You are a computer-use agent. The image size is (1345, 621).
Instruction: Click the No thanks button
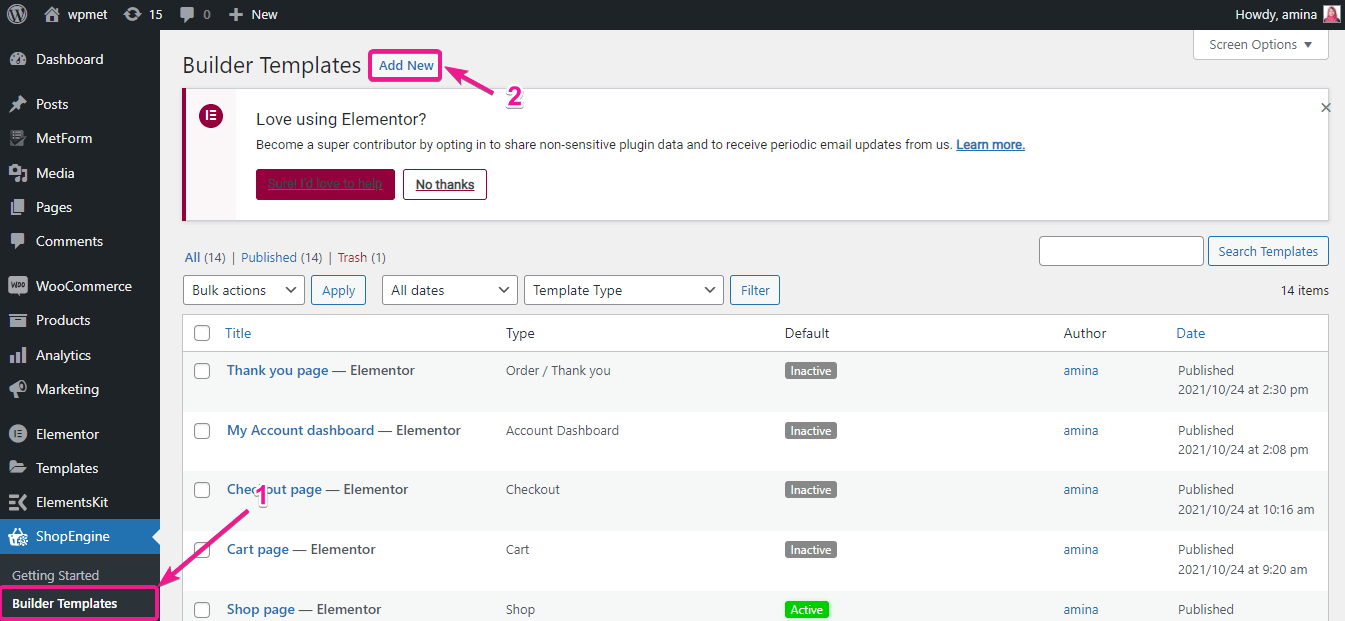445,184
